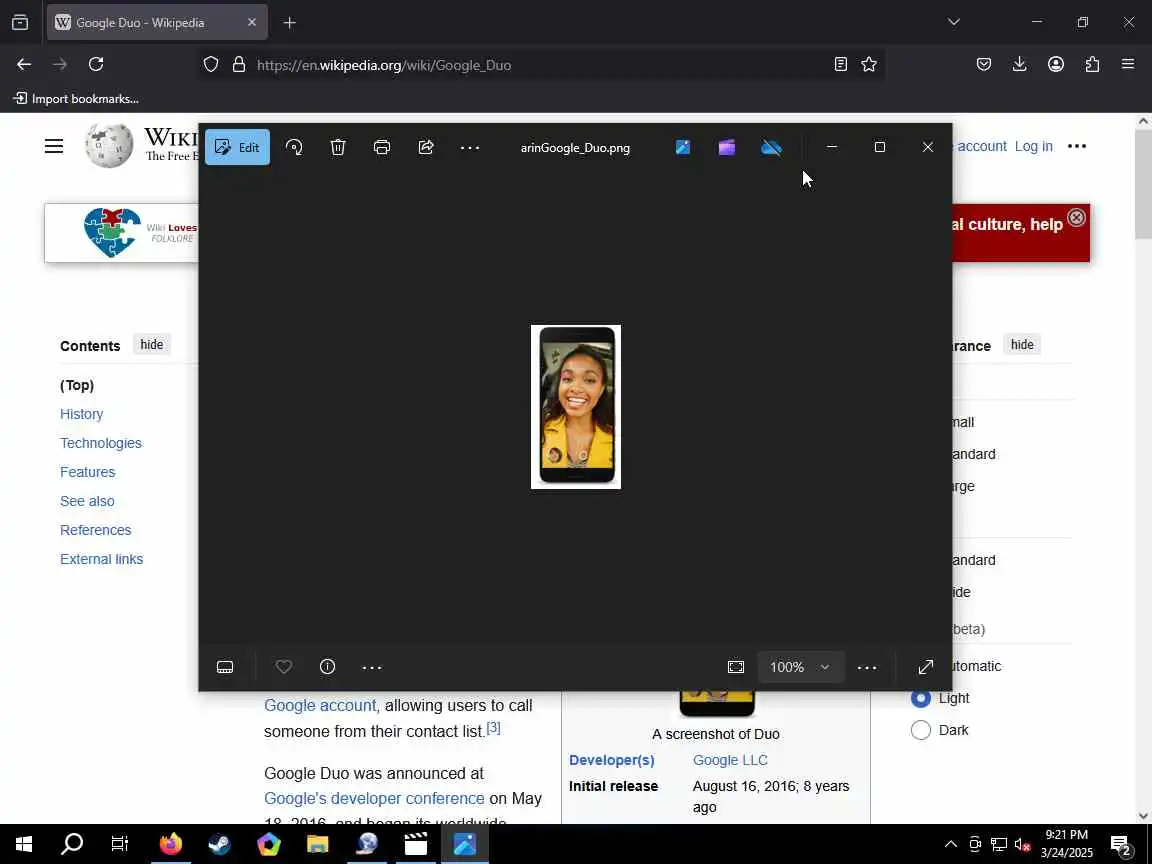The height and width of the screenshot is (864, 1152).
Task: Jump to the References section
Action: tap(96, 530)
